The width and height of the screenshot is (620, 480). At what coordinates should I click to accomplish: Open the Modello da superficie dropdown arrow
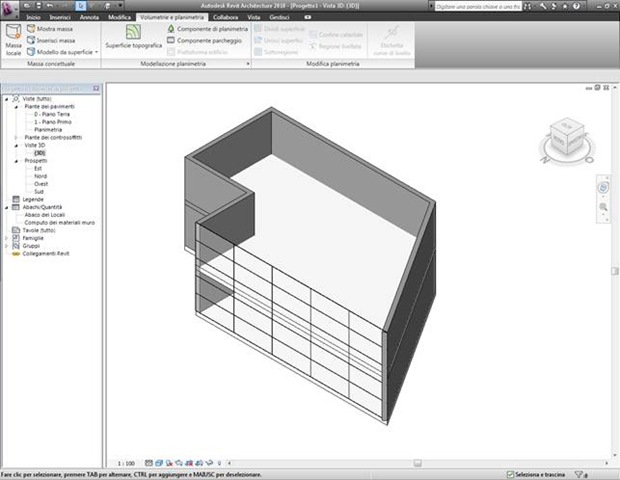tap(96, 52)
